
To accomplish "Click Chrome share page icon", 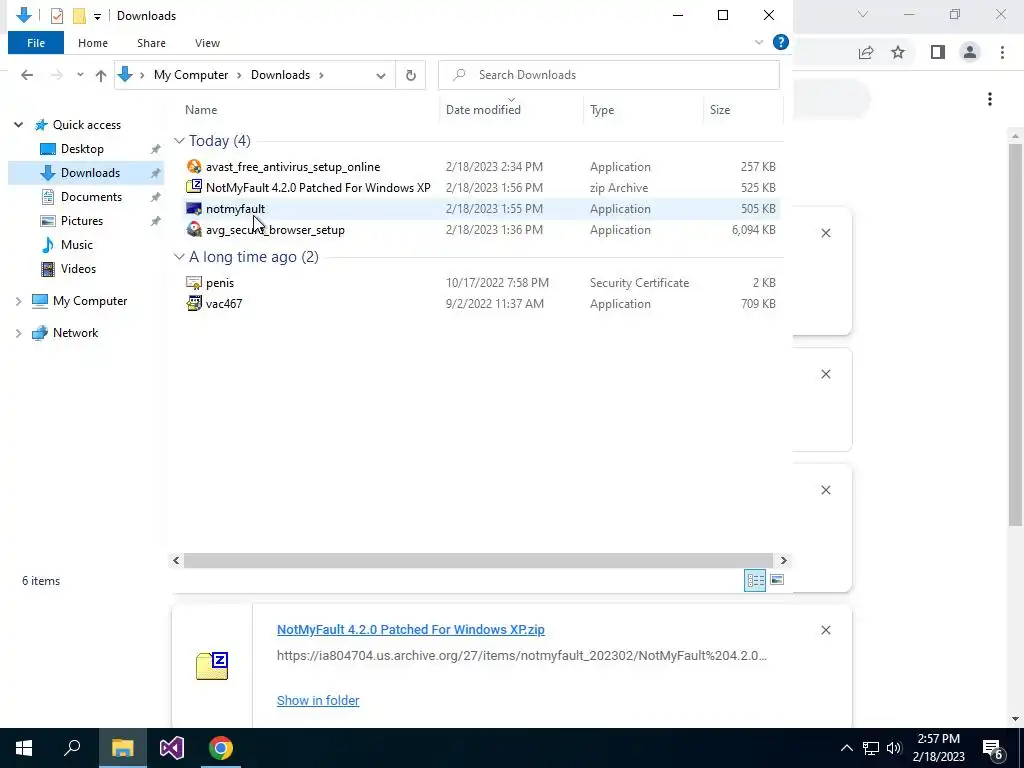I will pos(866,52).
